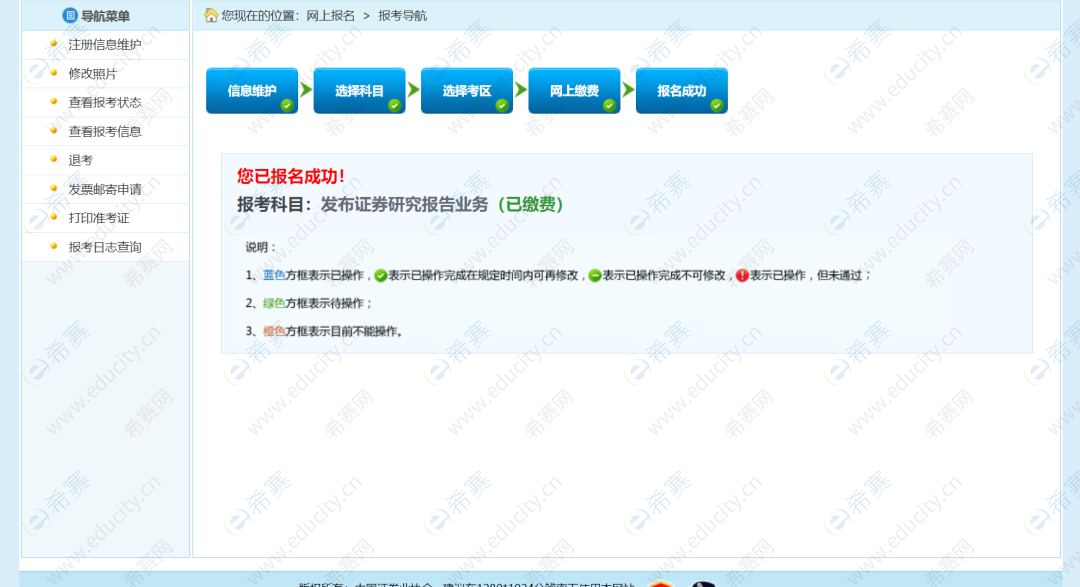Click green checkmark on 网上缴费 step
Screen dimensions: 1080x587
click(x=609, y=105)
